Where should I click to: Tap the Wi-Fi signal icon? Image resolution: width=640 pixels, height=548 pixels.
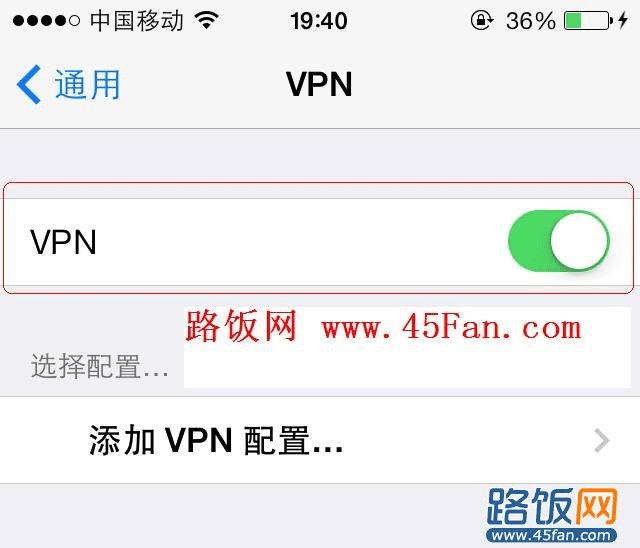207,19
